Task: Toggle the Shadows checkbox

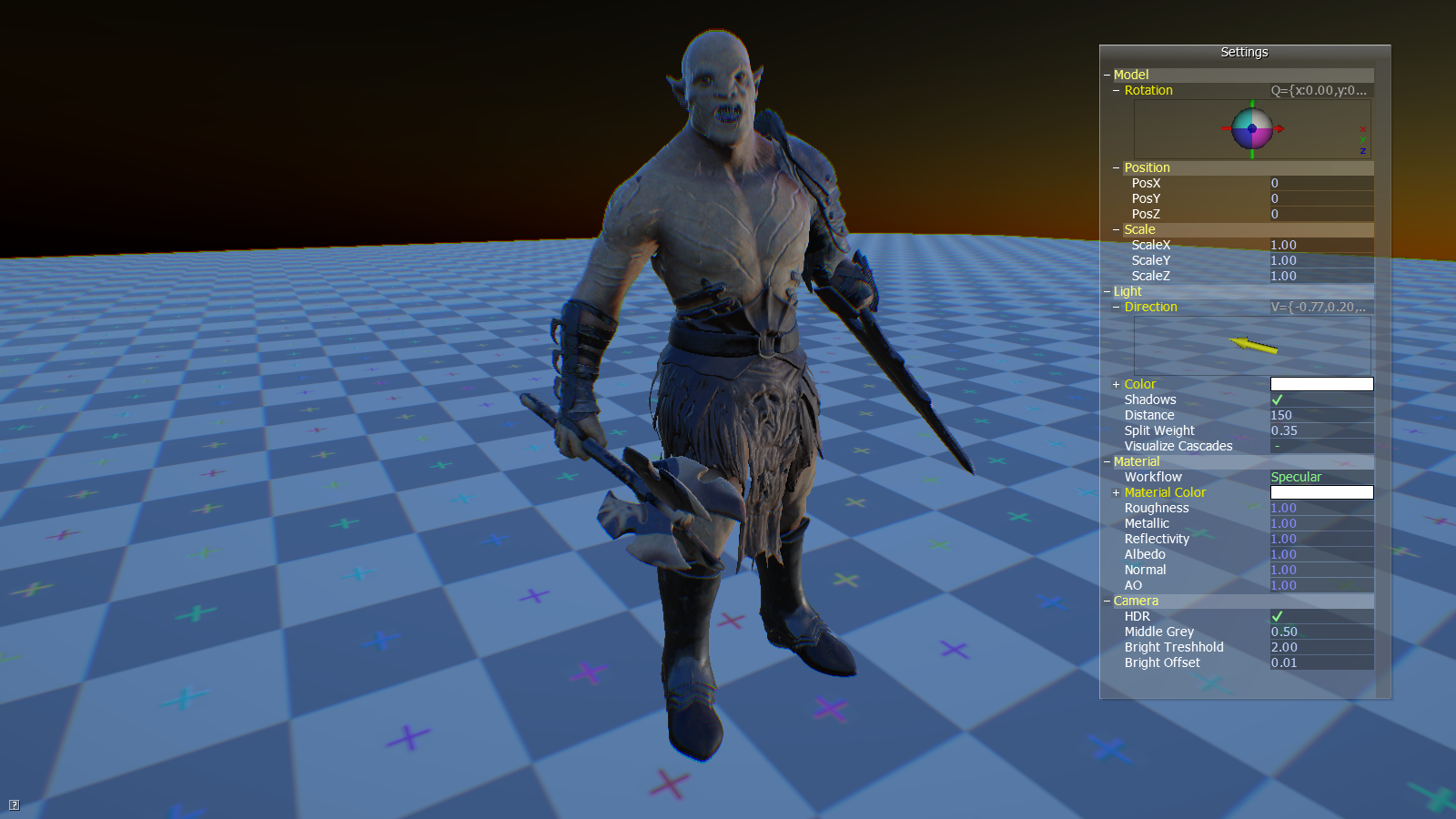Action: point(1277,399)
